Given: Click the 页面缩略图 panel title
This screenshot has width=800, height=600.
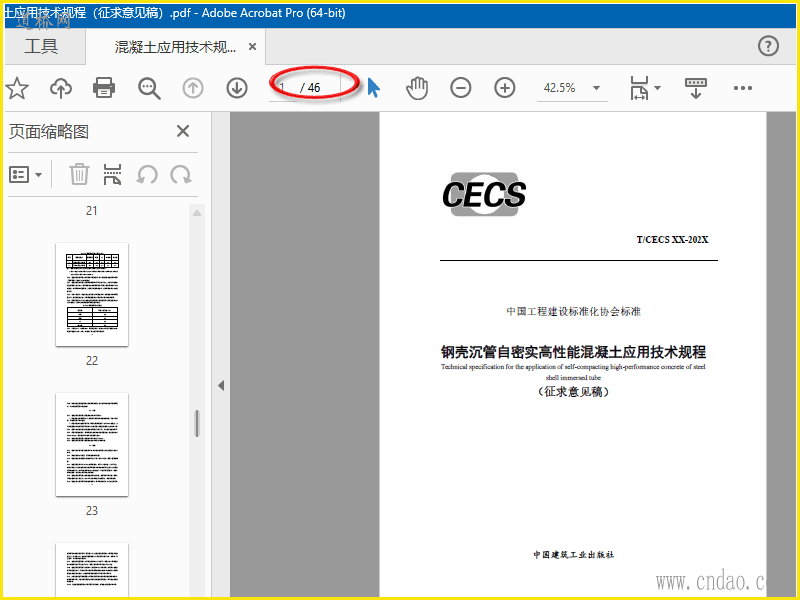Looking at the screenshot, I should (x=49, y=132).
